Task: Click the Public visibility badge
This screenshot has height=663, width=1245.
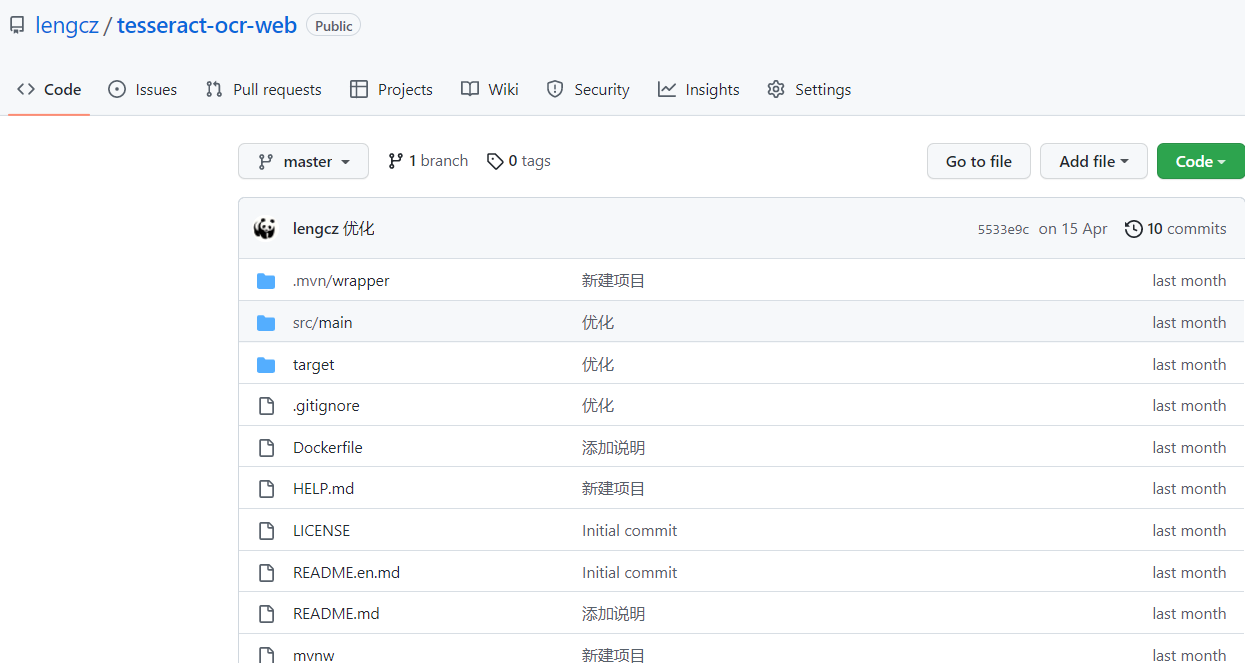Action: point(334,26)
